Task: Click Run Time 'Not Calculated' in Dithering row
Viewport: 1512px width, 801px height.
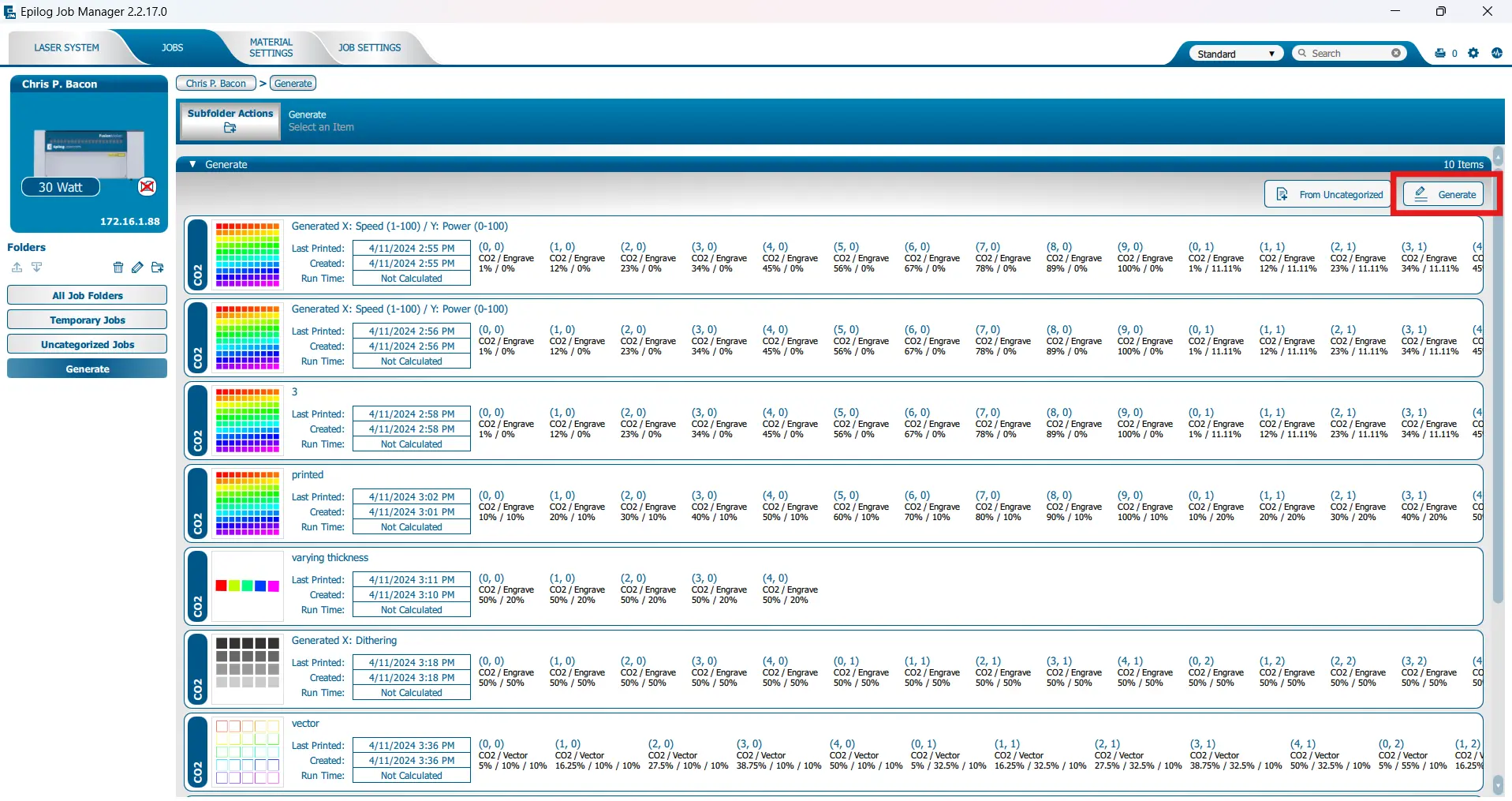Action: [412, 693]
